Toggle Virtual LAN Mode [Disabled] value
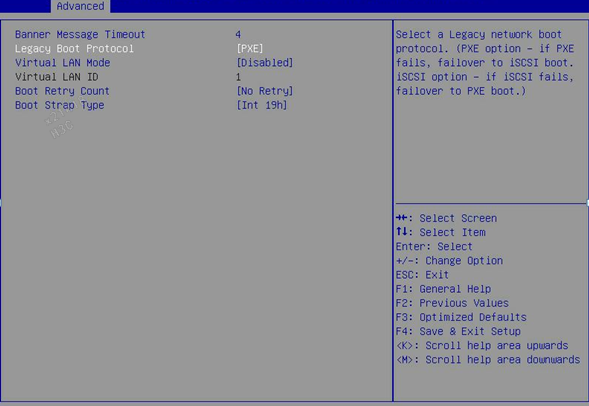The image size is (589, 406). point(264,63)
